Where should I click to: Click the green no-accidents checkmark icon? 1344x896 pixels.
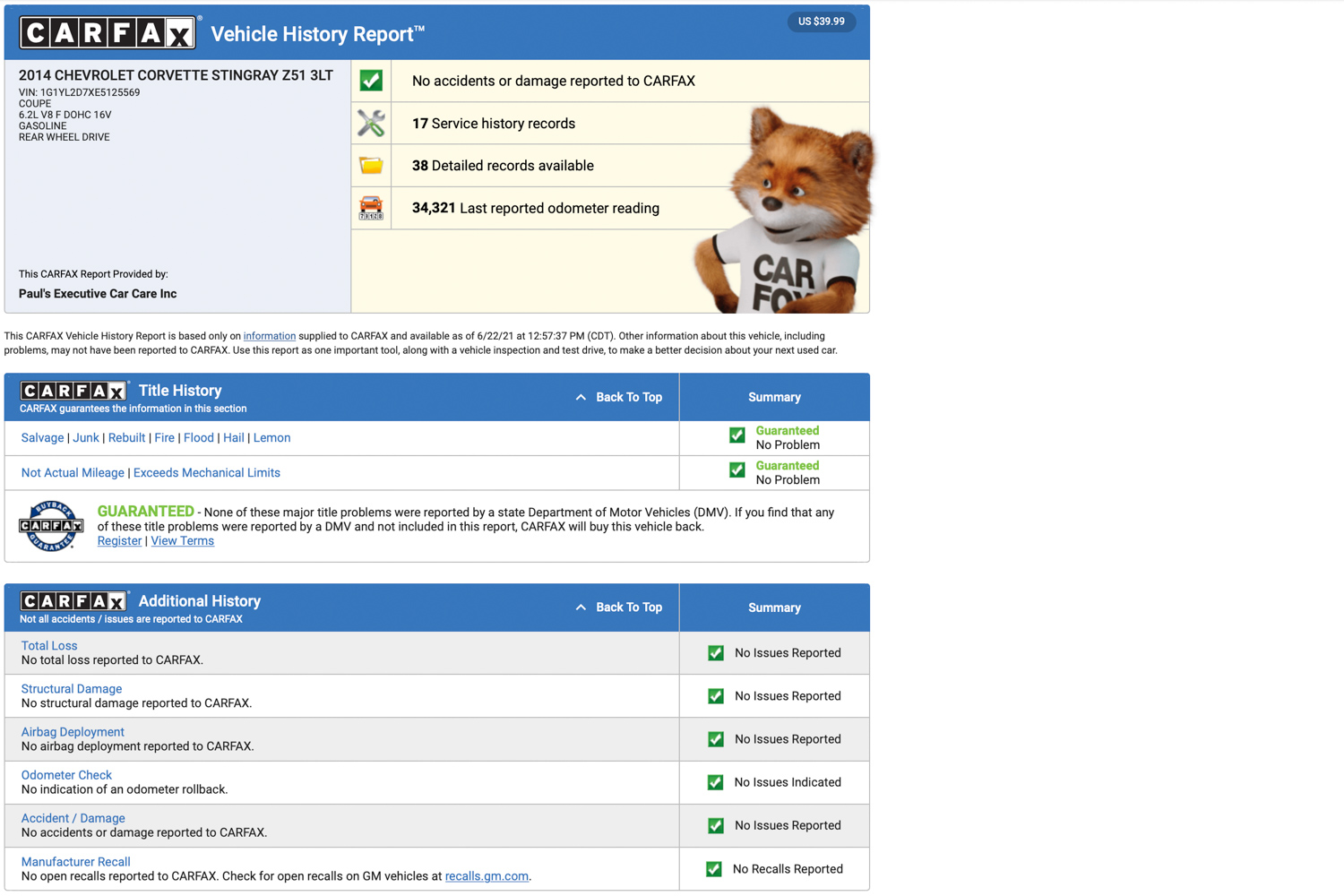[x=371, y=81]
